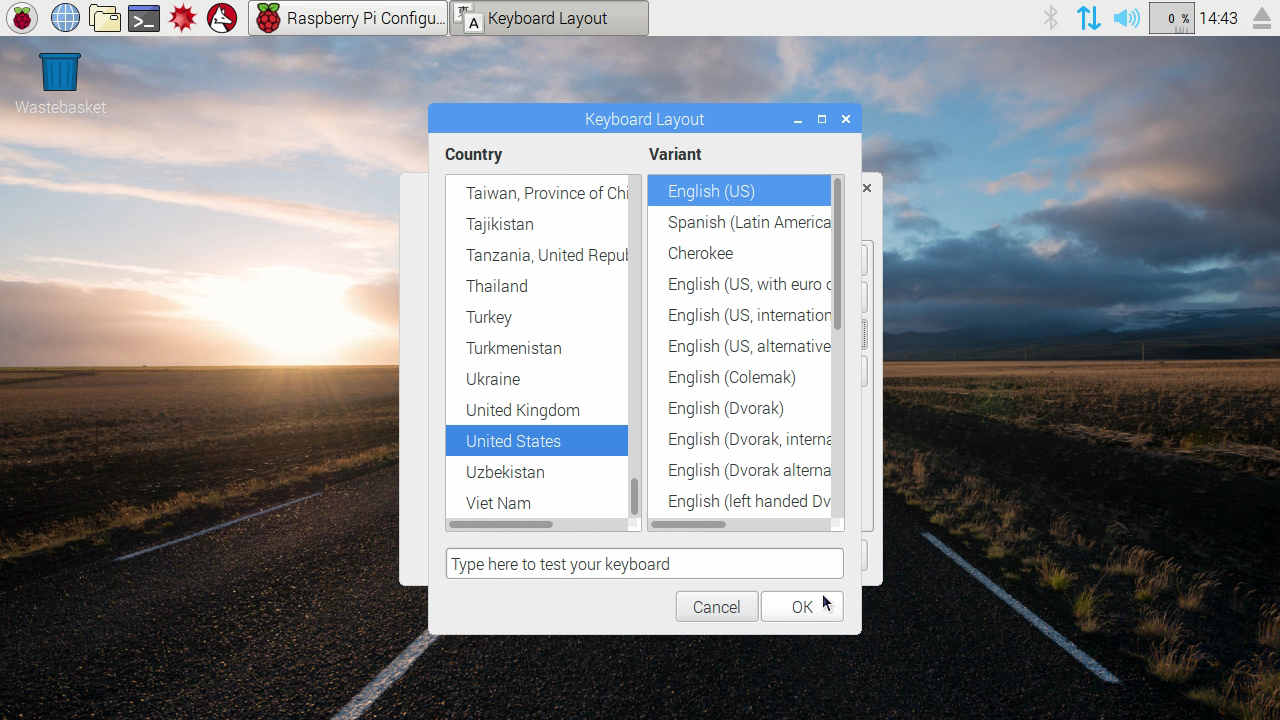Image resolution: width=1280 pixels, height=720 pixels.
Task: Open the File Manager folders icon
Action: click(x=104, y=18)
